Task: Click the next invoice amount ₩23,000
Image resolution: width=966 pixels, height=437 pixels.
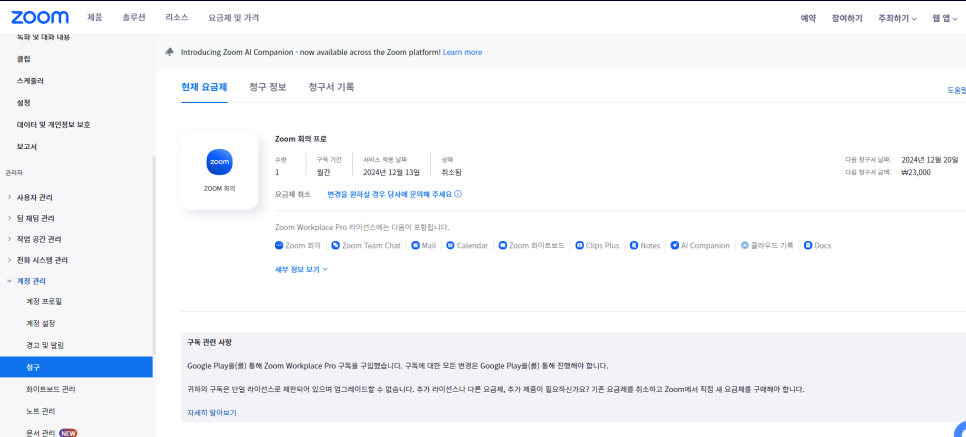Action: click(916, 173)
